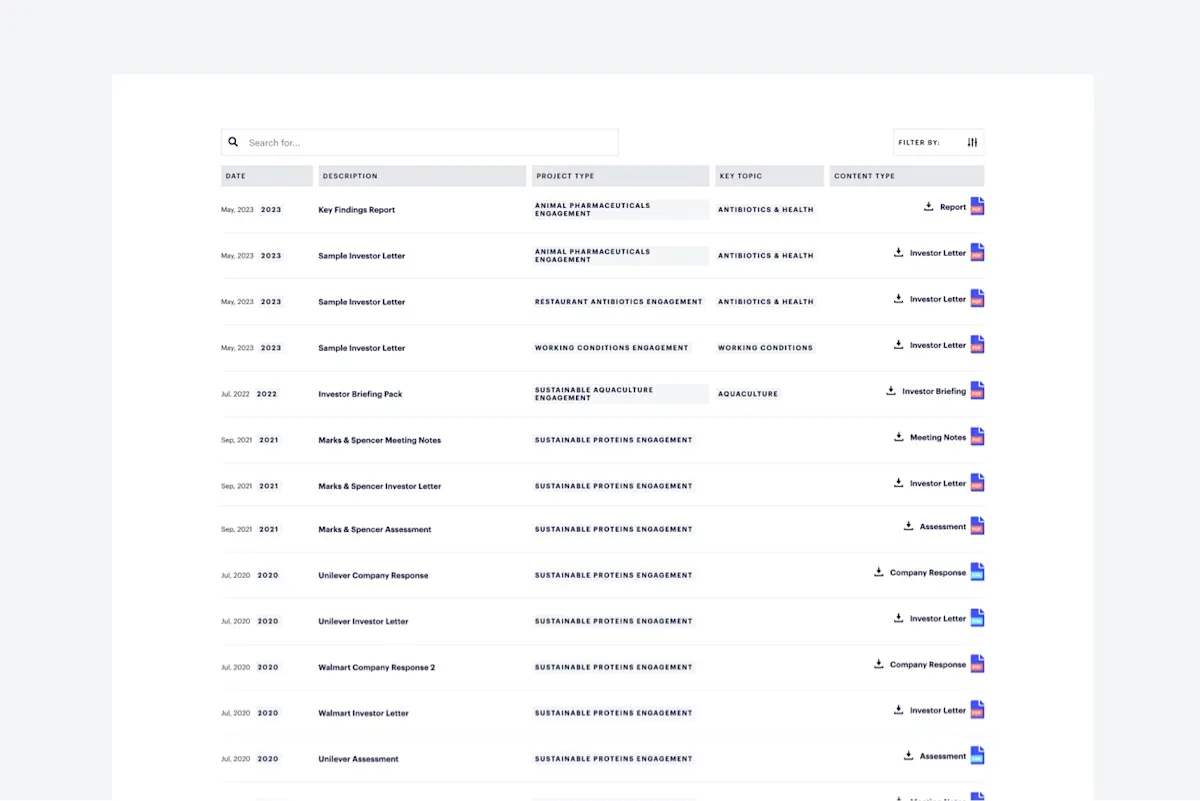Open PDF icon for Key Findings Report

[x=977, y=206]
